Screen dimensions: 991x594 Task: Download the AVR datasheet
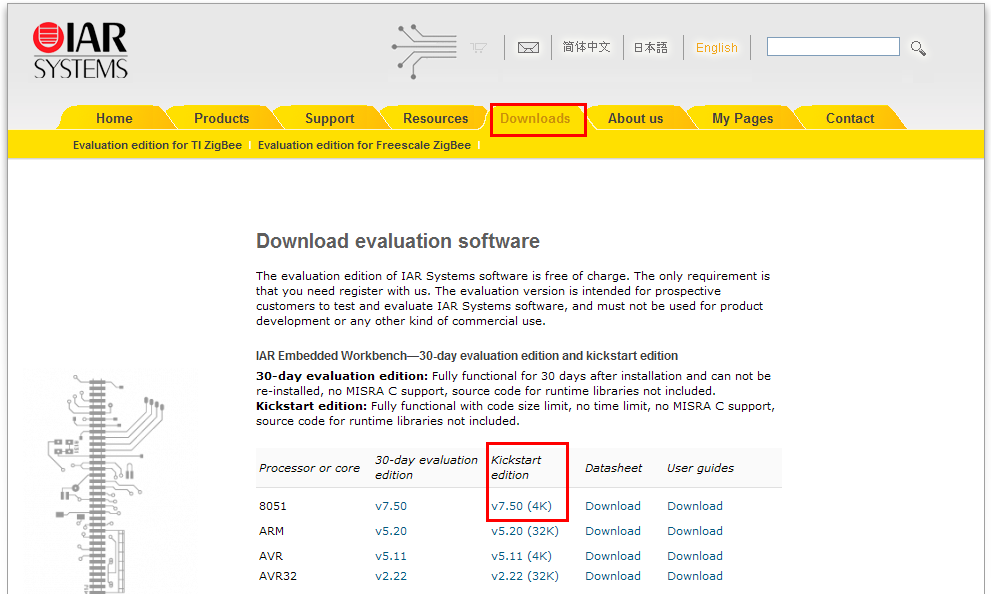click(x=613, y=556)
